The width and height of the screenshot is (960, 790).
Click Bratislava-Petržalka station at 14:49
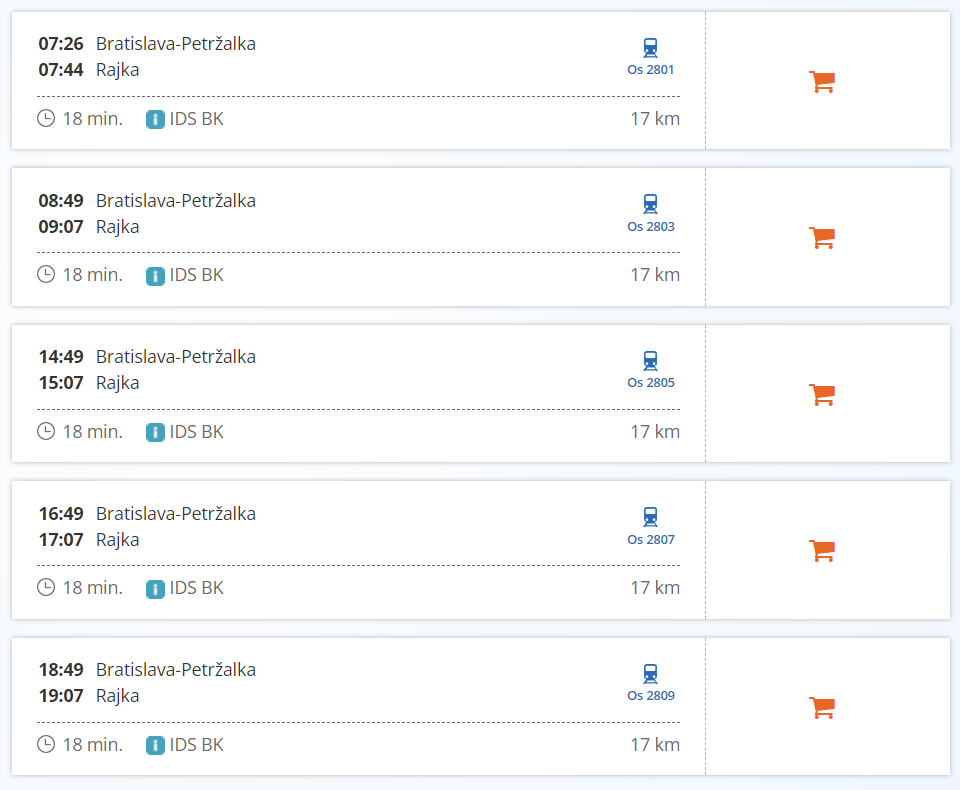(176, 357)
